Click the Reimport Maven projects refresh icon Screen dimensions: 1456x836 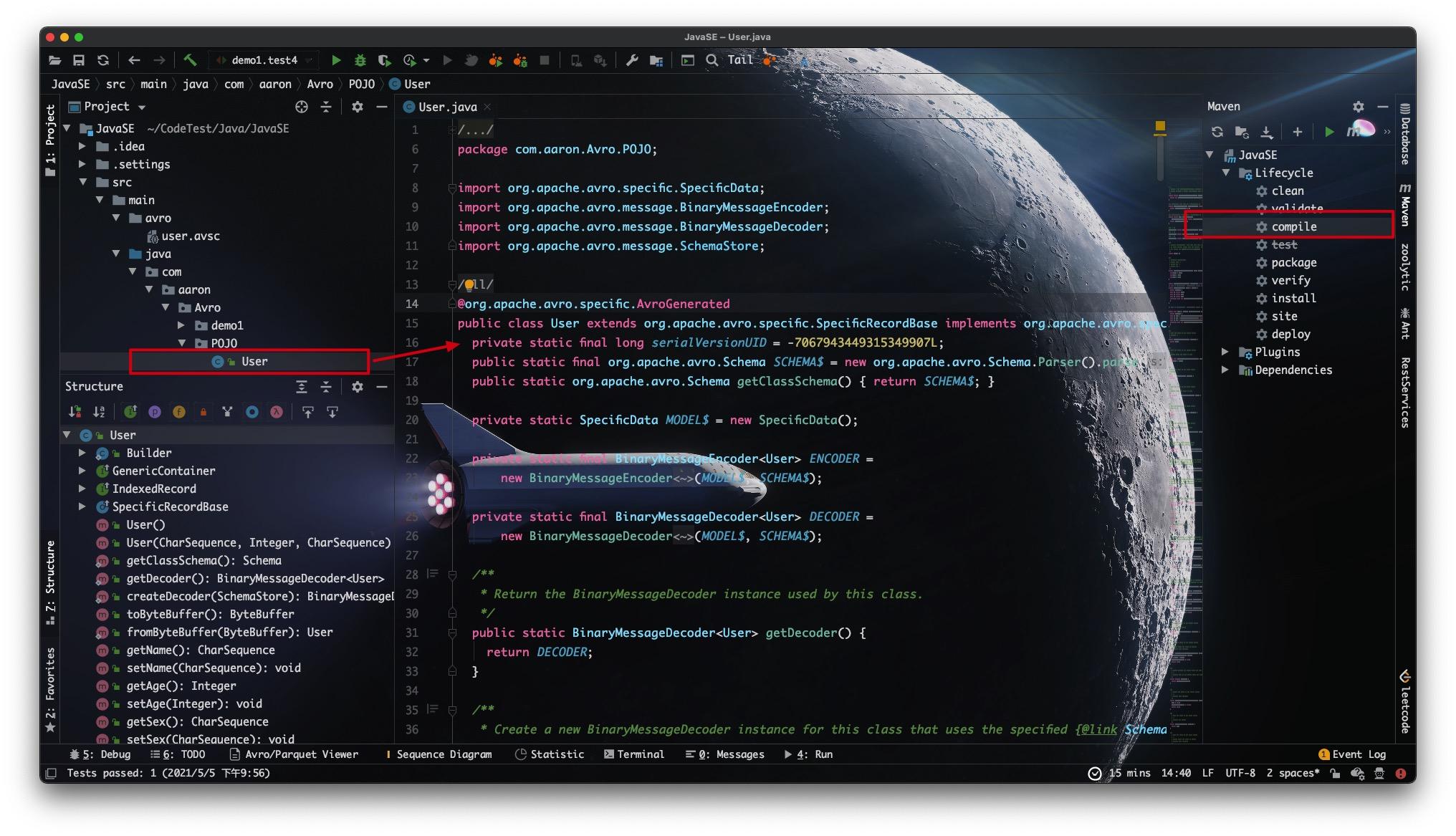click(x=1217, y=132)
